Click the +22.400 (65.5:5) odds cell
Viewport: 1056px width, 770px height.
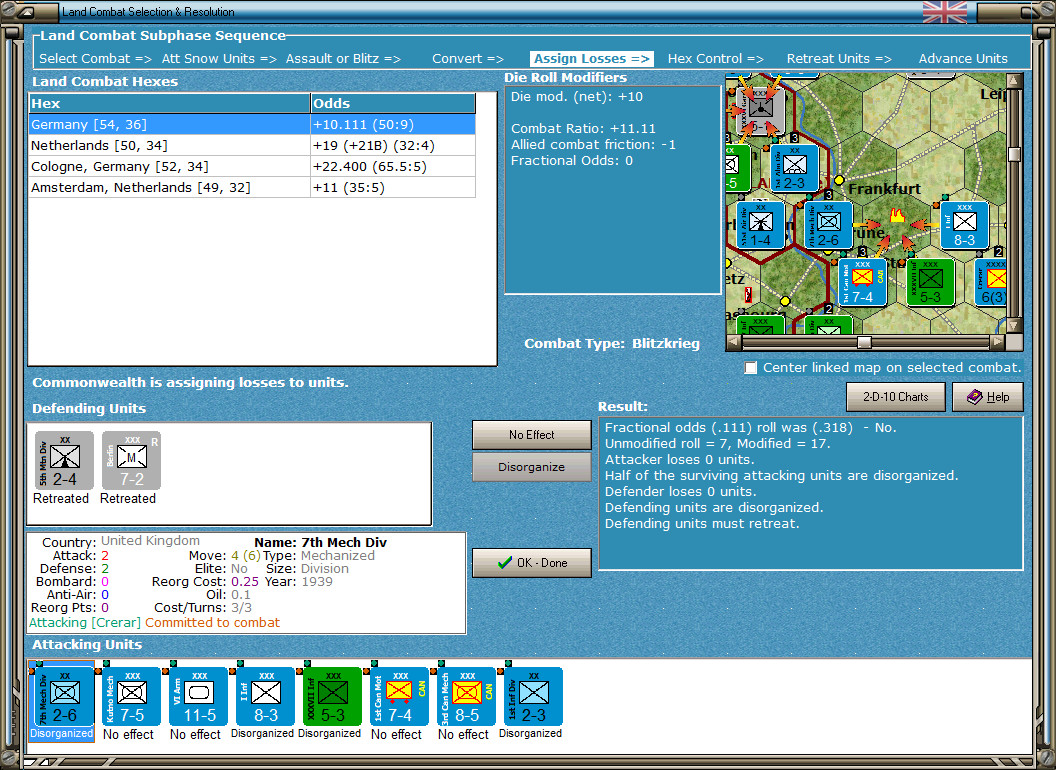point(393,166)
